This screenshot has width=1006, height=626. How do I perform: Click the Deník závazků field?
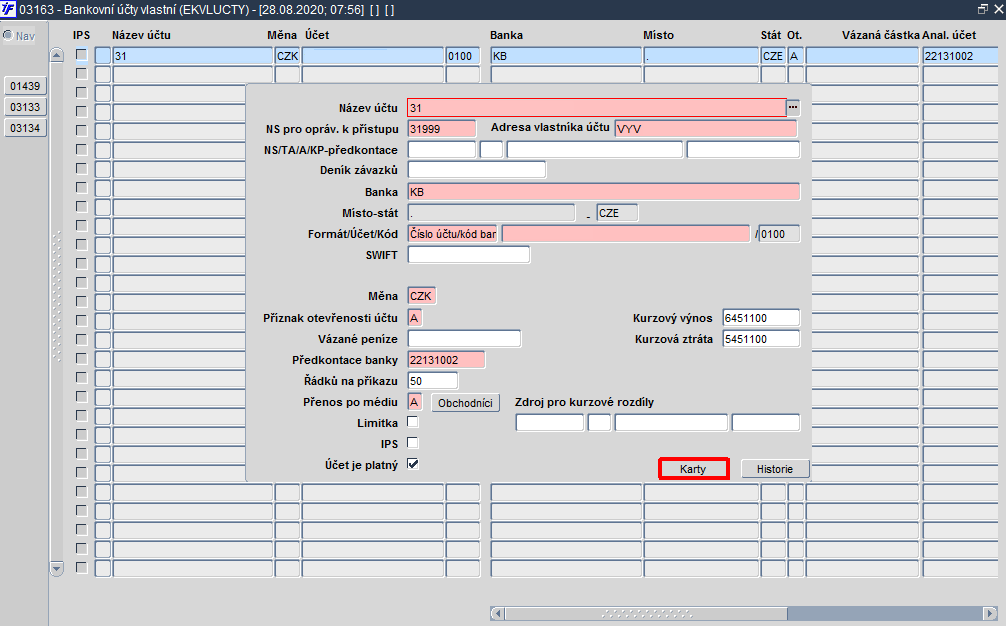477,170
